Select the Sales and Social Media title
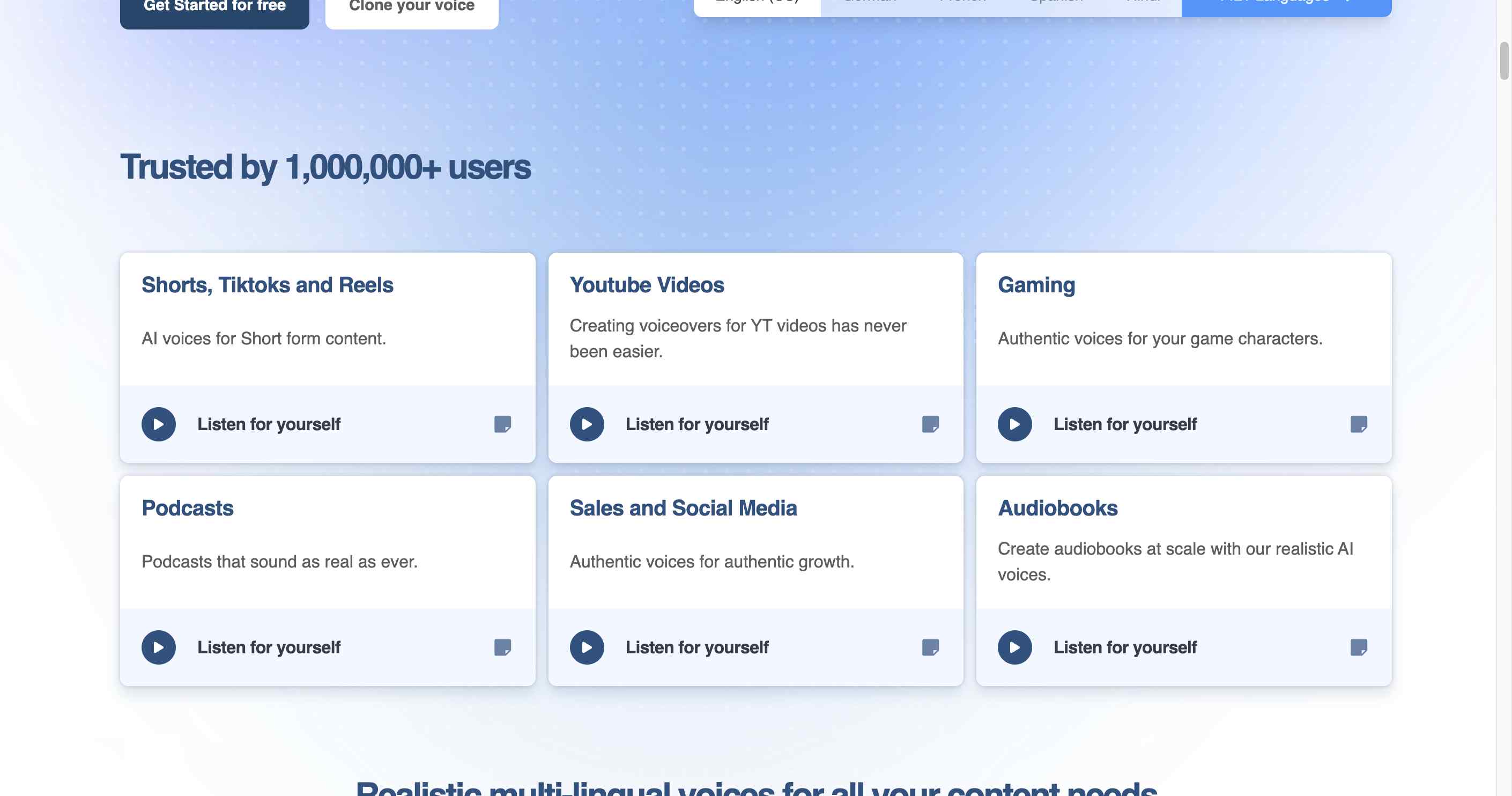This screenshot has width=1512, height=796. coord(683,508)
